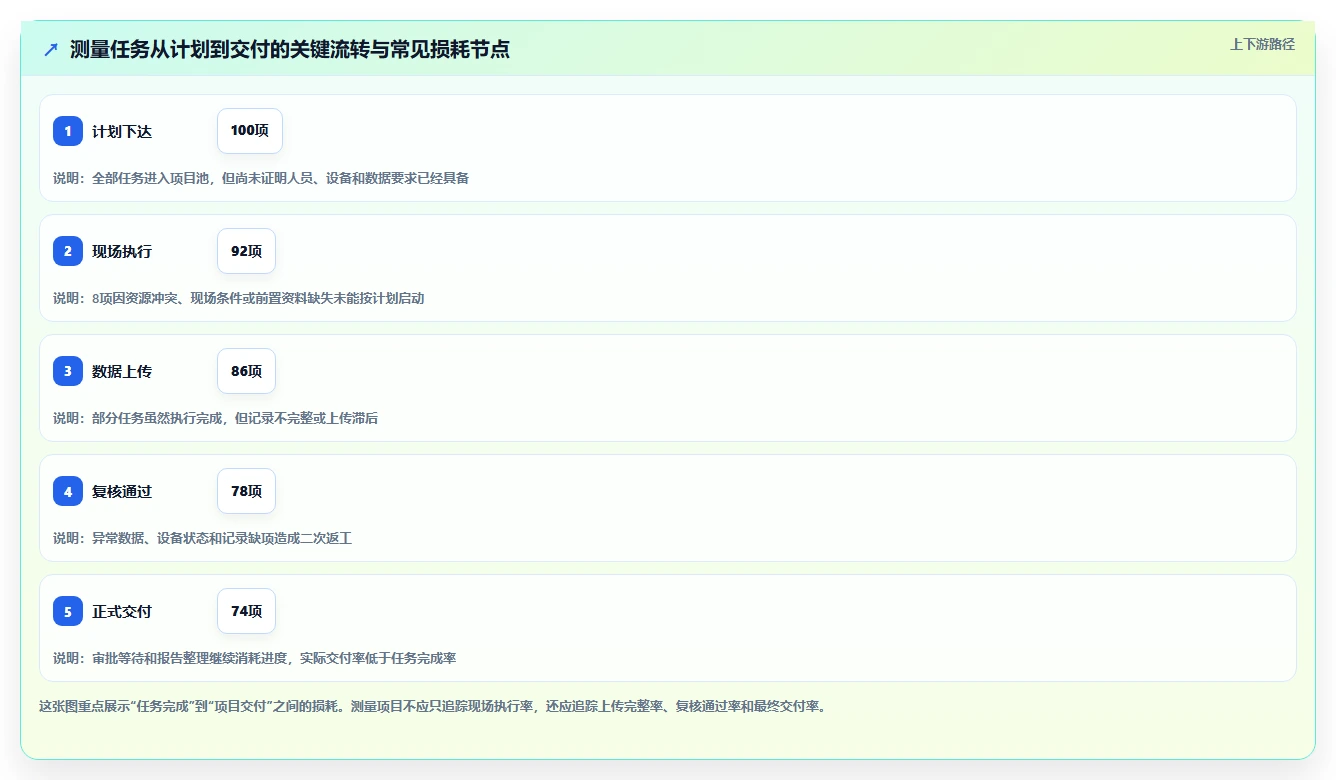Select the 计划下达 stage label
The height and width of the screenshot is (780, 1336).
pyautogui.click(x=122, y=132)
